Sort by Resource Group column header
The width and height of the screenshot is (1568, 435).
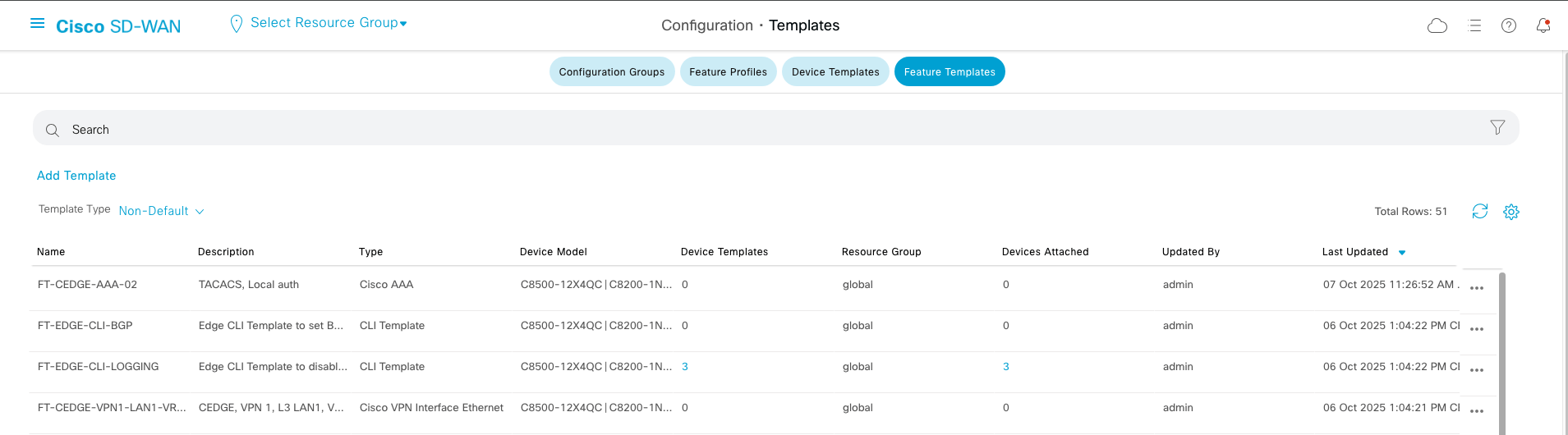click(x=881, y=252)
